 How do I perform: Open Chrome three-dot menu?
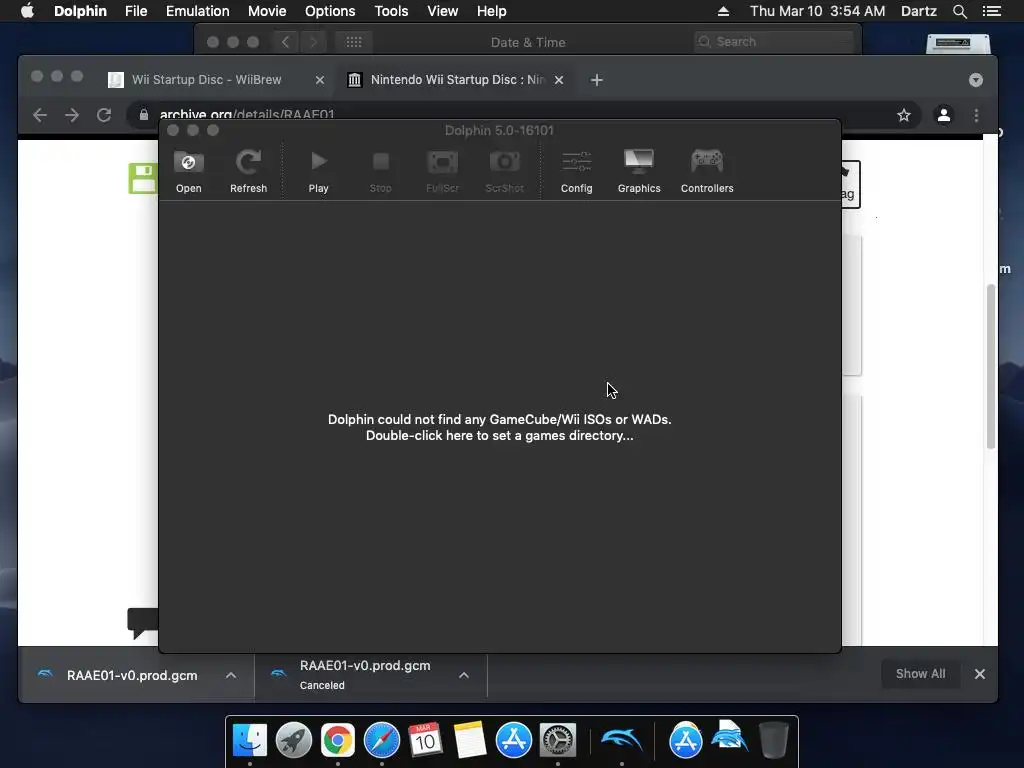976,116
